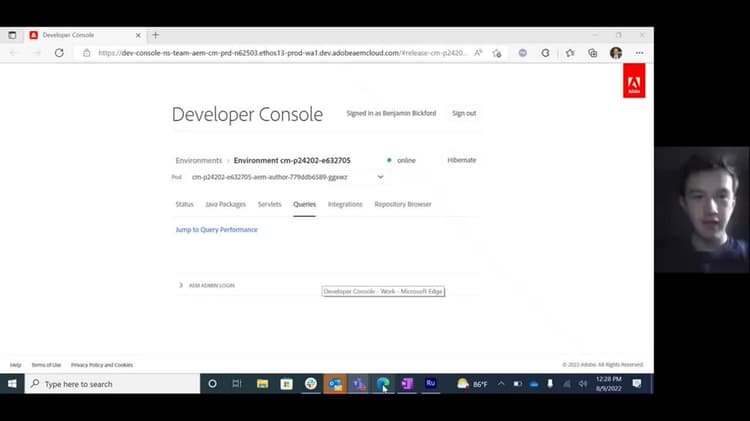Open the tab actions menu icon

pos(12,35)
